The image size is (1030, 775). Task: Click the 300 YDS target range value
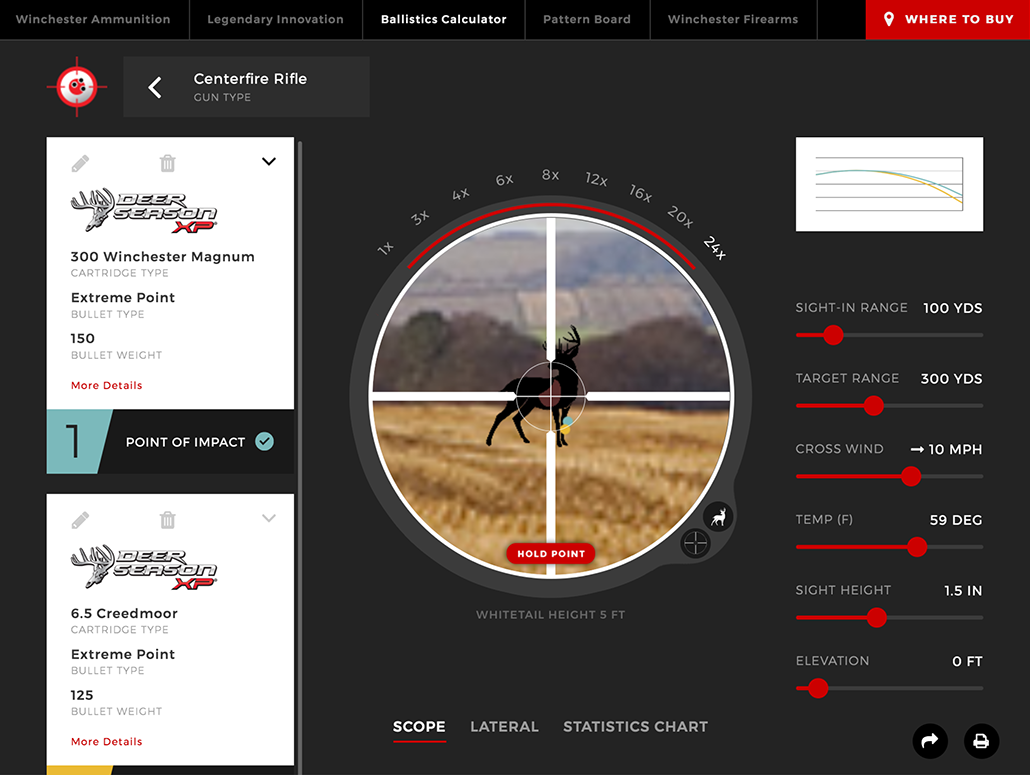click(x=951, y=378)
